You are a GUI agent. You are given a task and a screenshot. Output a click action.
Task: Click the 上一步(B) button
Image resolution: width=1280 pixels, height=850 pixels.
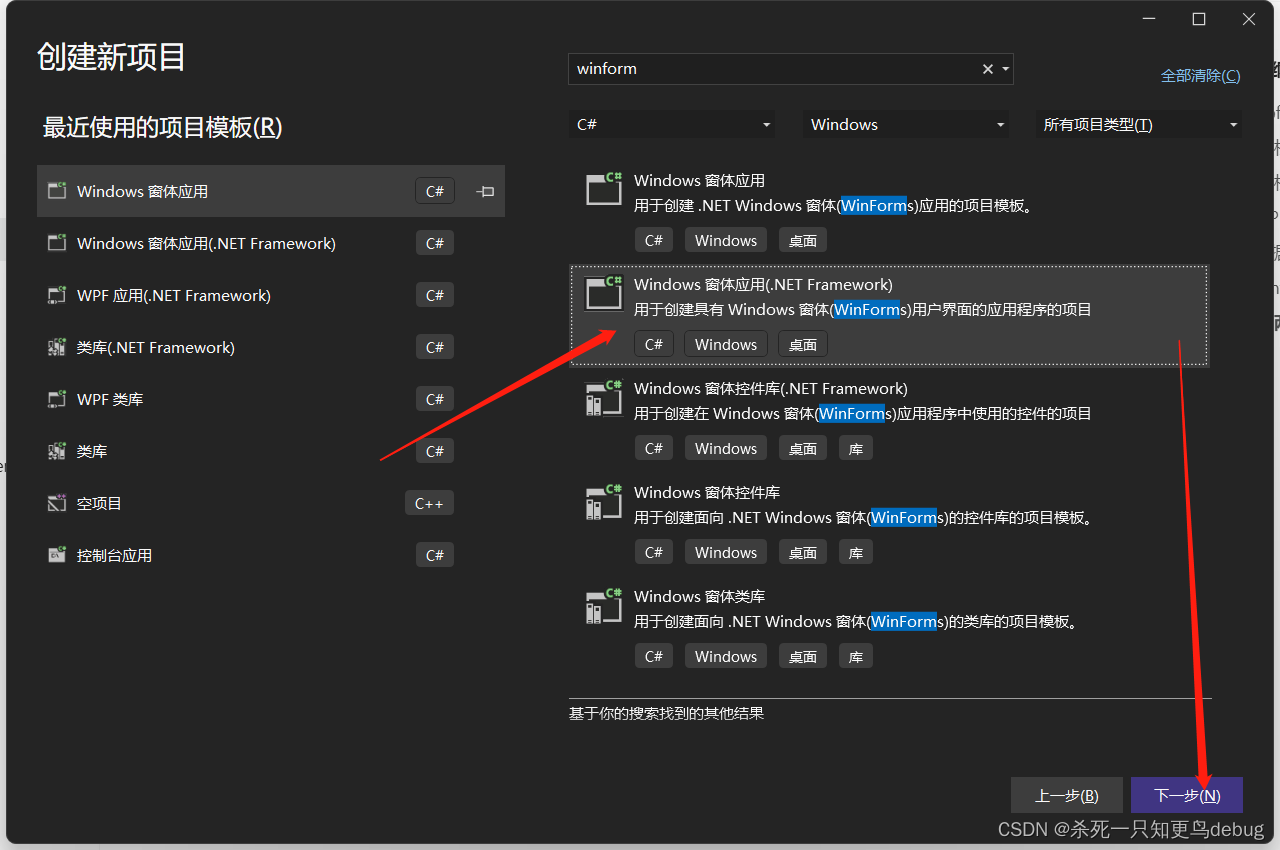[x=1067, y=795]
